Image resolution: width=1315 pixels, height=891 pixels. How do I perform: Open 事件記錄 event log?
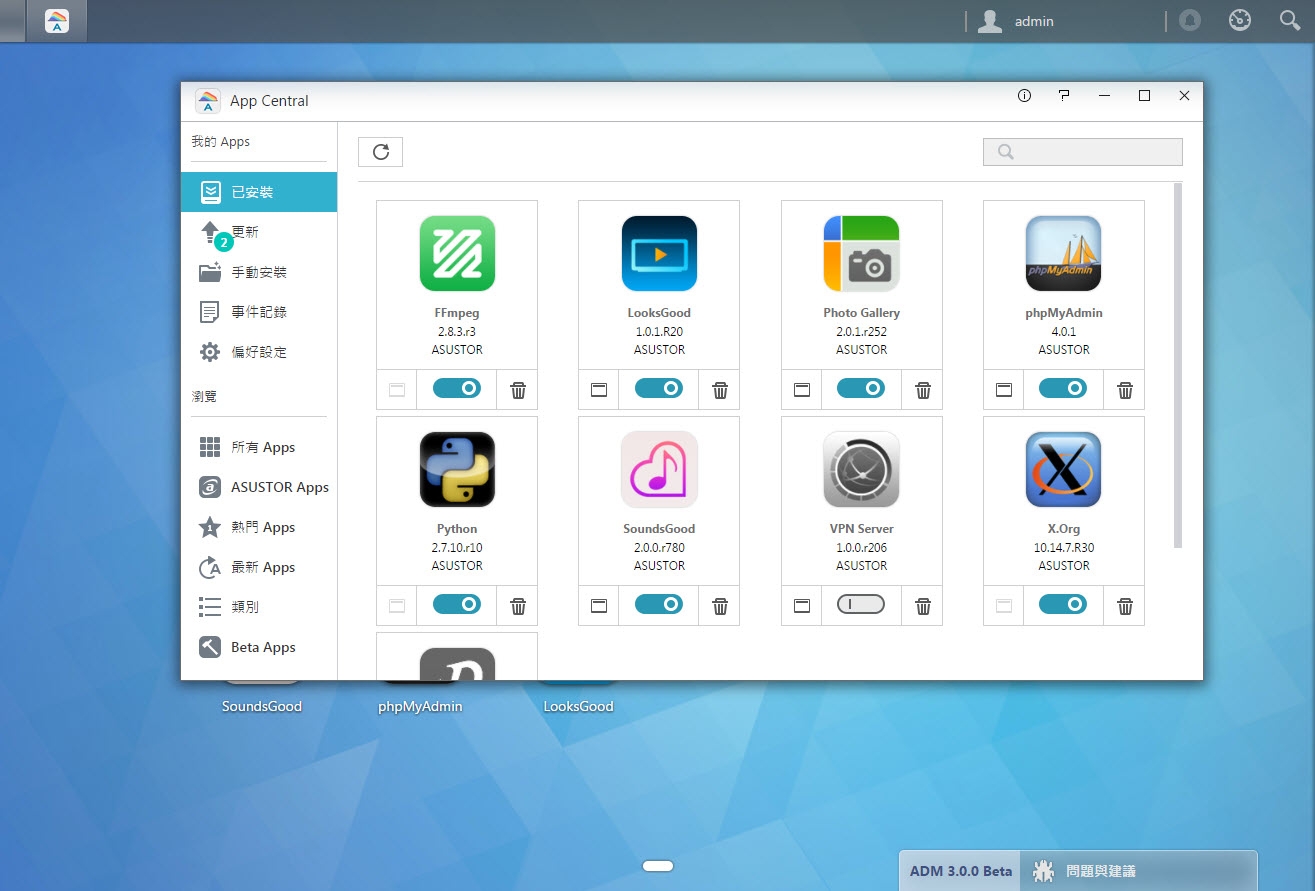pyautogui.click(x=259, y=312)
